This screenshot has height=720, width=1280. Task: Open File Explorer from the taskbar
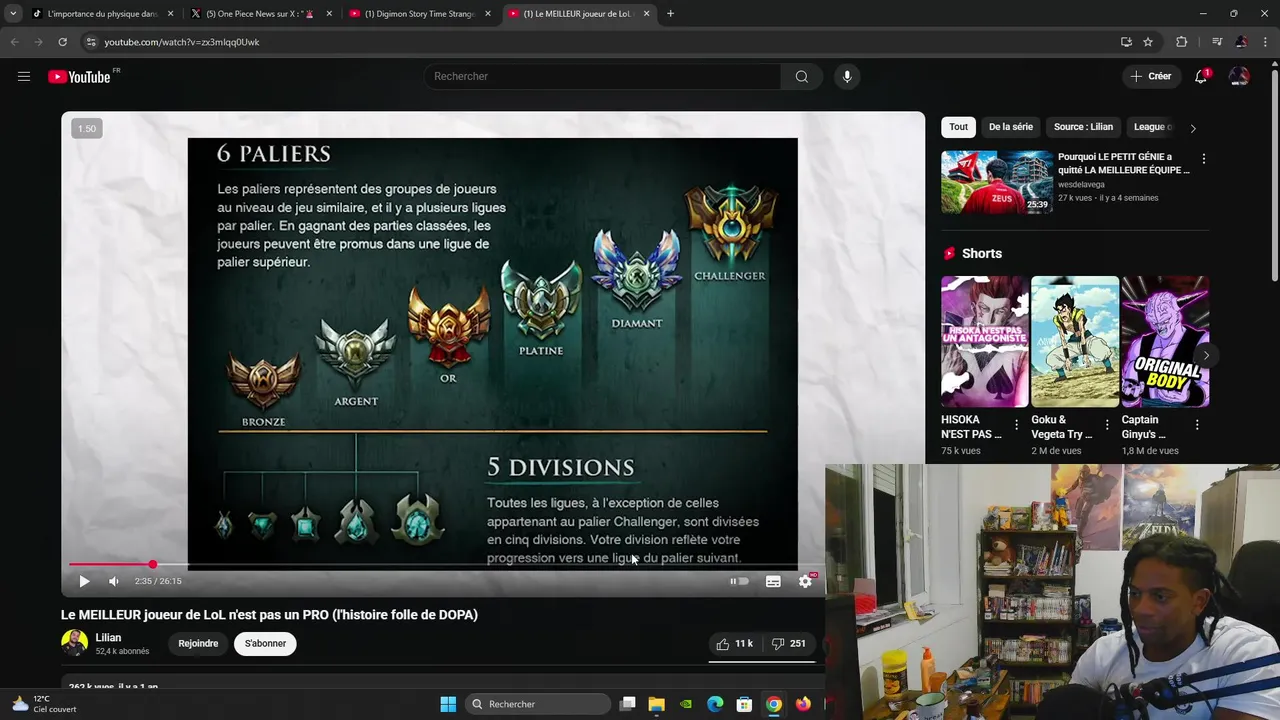[x=656, y=704]
